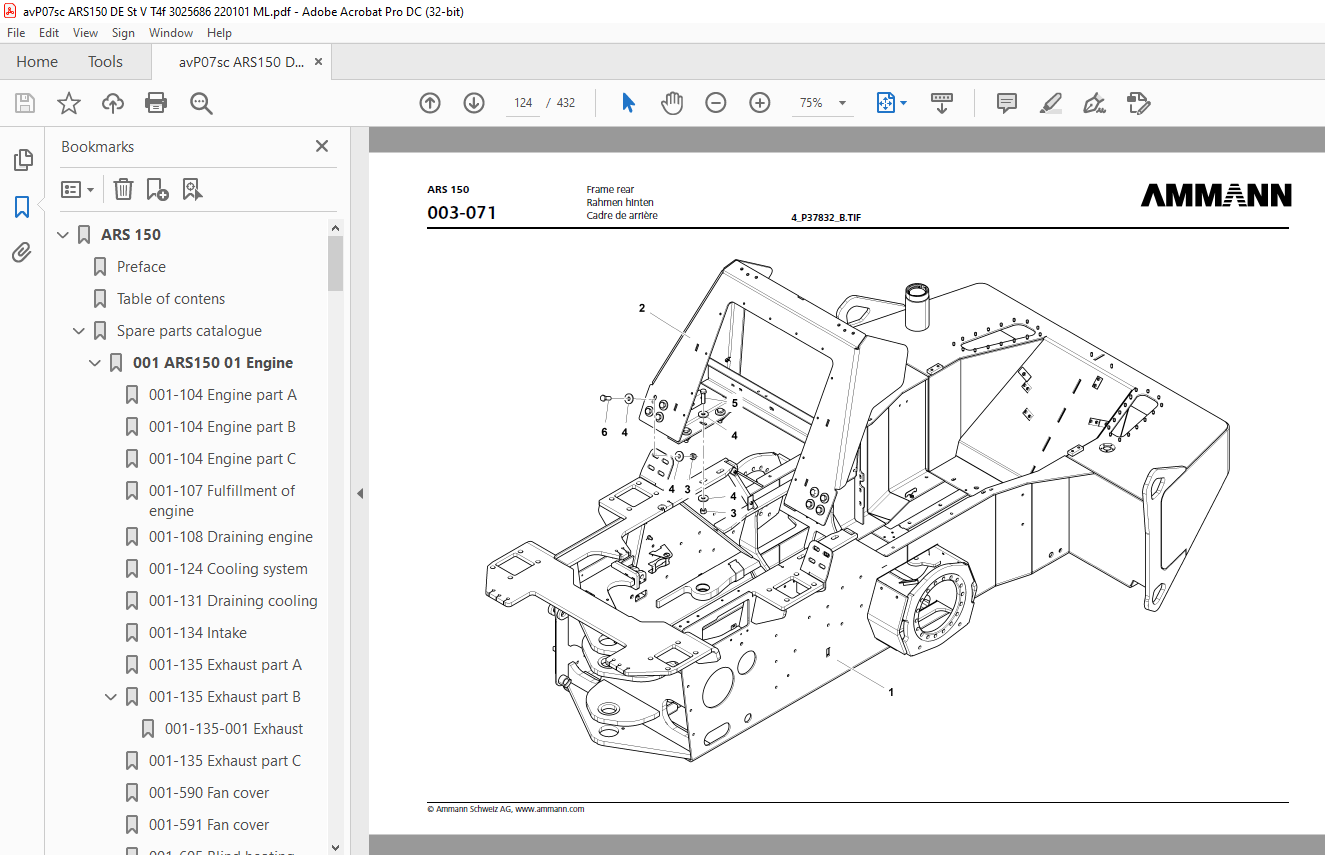Click the www.ammann.com link in the page footer
1325x855 pixels.
pyautogui.click(x=549, y=809)
